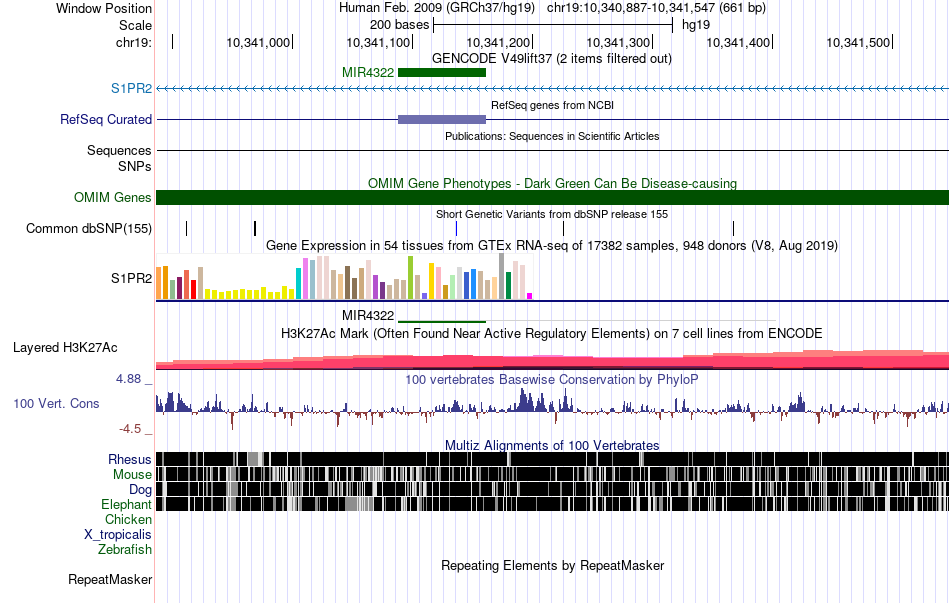Click the 10,341,300 ruler coordinate
This screenshot has height=603, width=950.
tap(618, 42)
